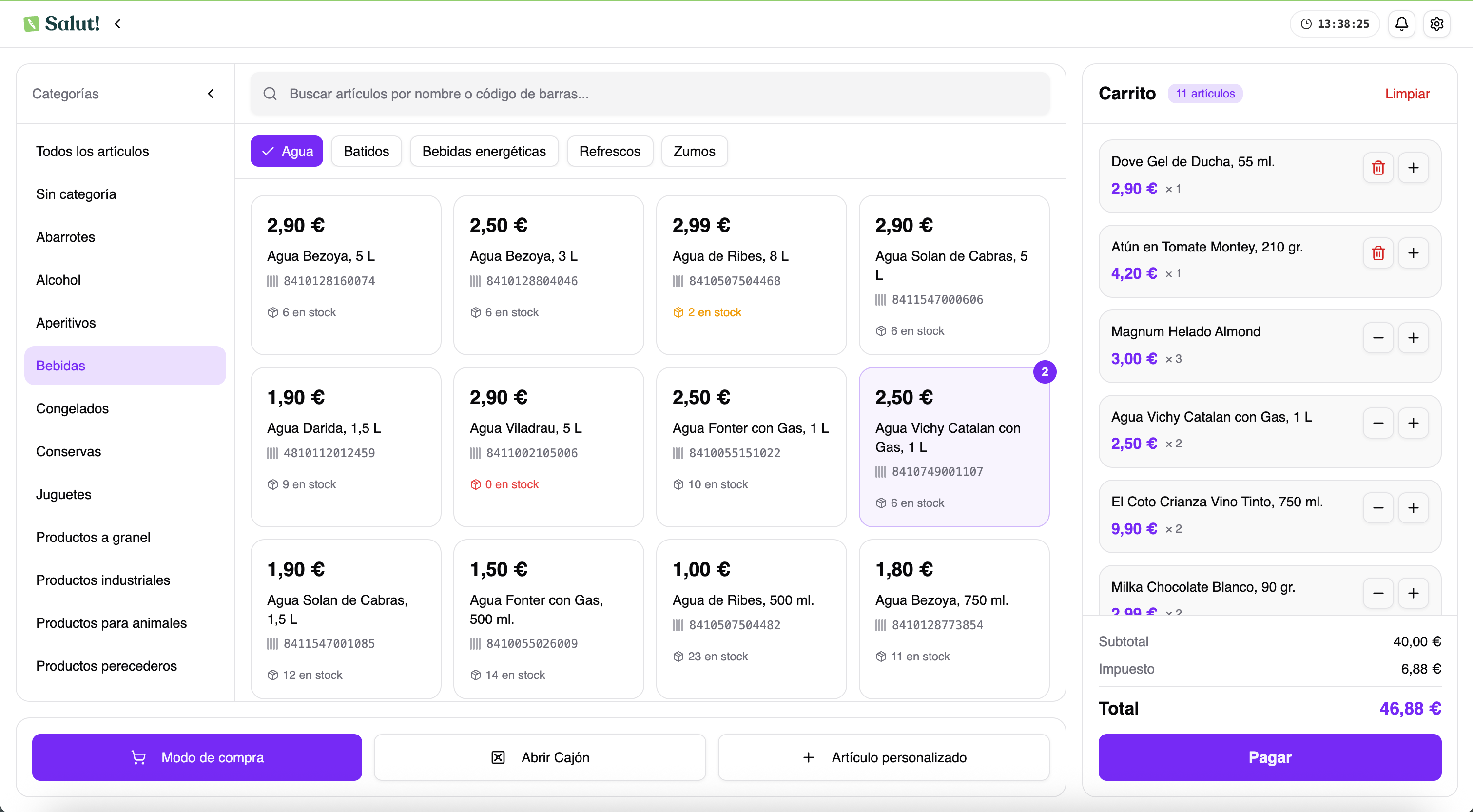Toggle Modo de compra
The image size is (1473, 812).
coord(197,757)
